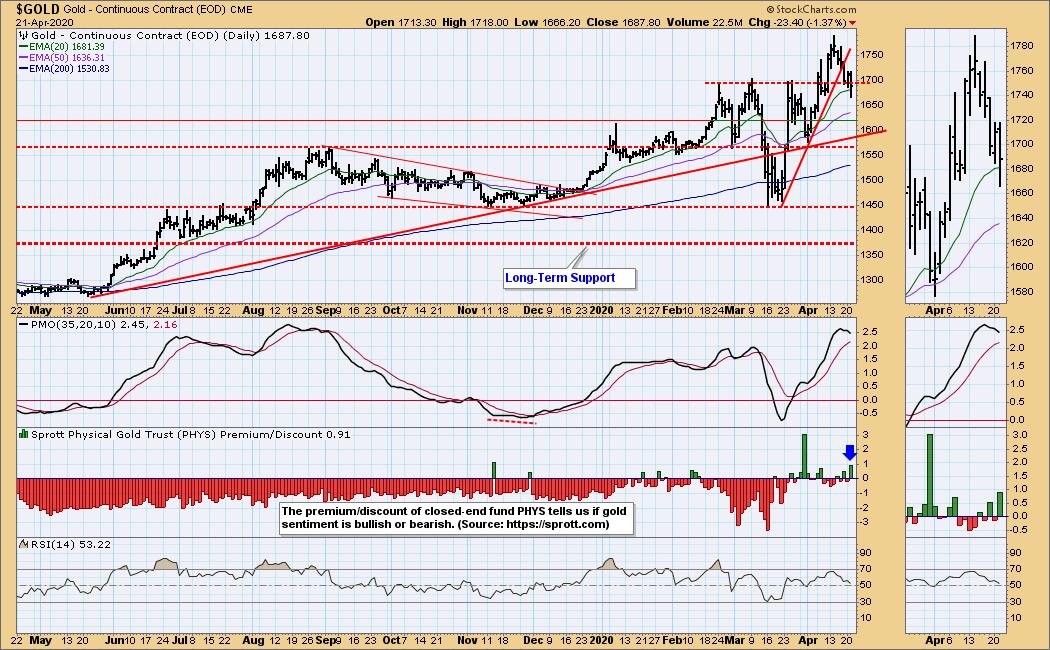The height and width of the screenshot is (650, 1050).
Task: Click the 'Open 1713.30' value
Action: click(401, 22)
